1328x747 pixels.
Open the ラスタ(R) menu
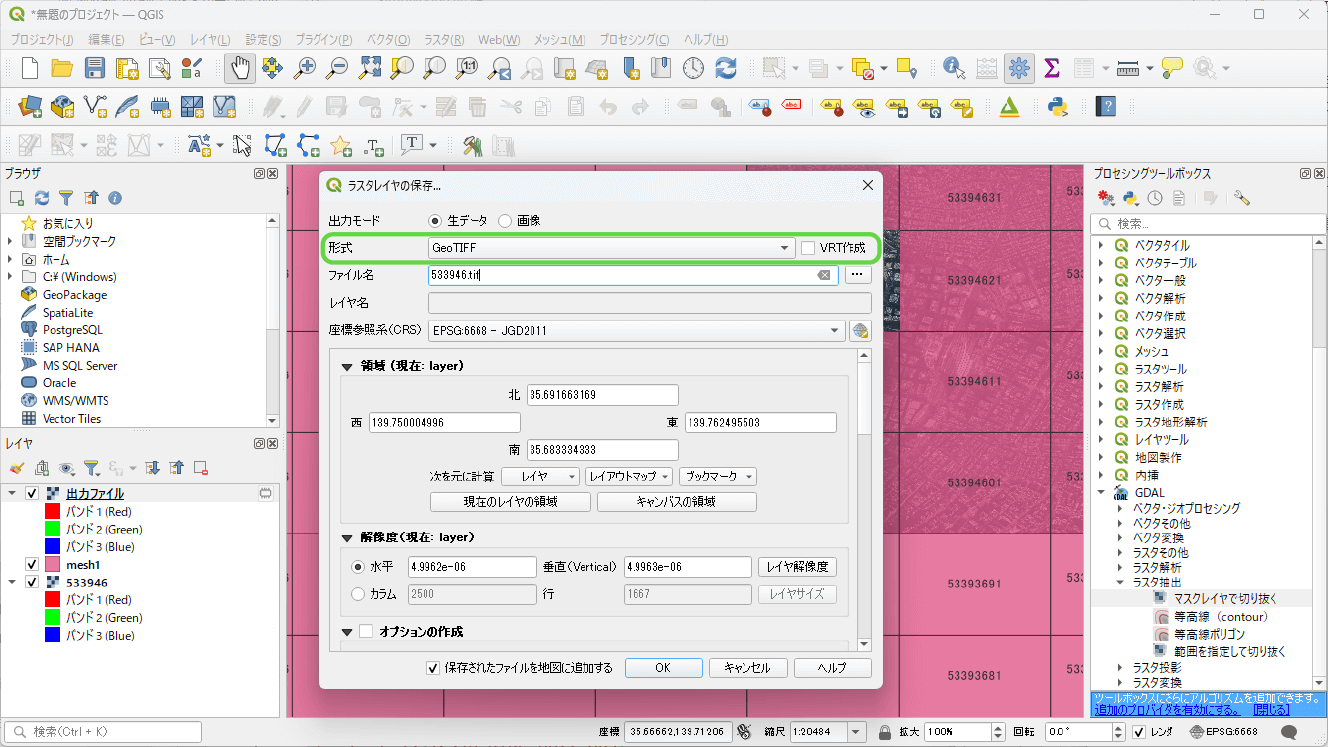pos(443,40)
